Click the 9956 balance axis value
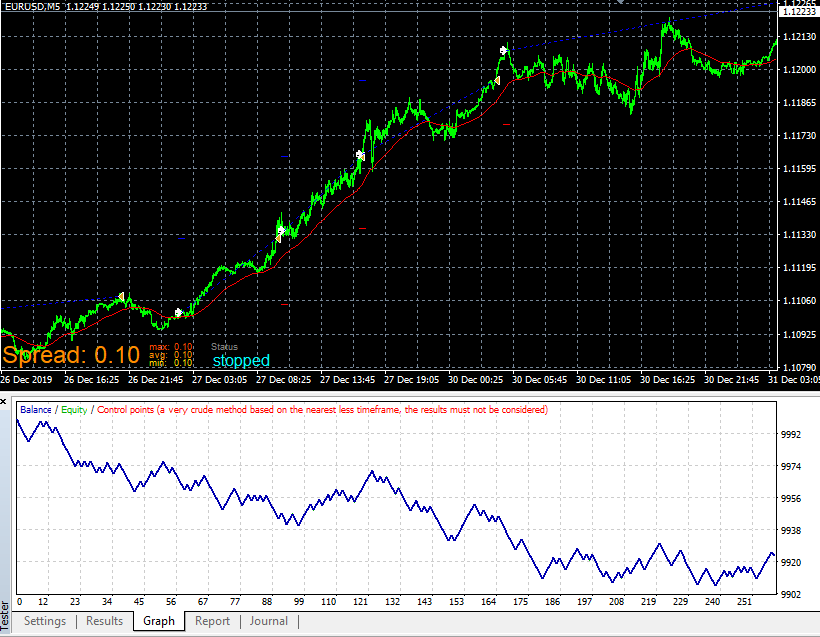This screenshot has width=820, height=637. click(791, 498)
